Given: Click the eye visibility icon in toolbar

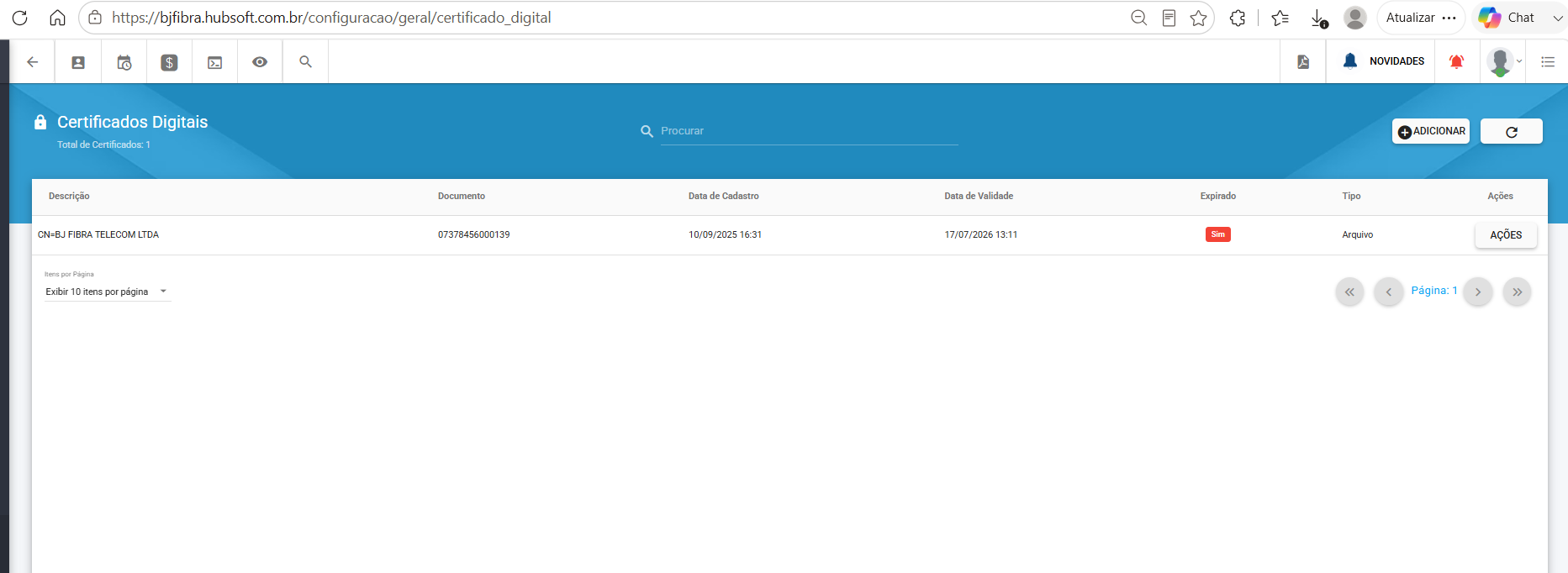Looking at the screenshot, I should pos(260,62).
